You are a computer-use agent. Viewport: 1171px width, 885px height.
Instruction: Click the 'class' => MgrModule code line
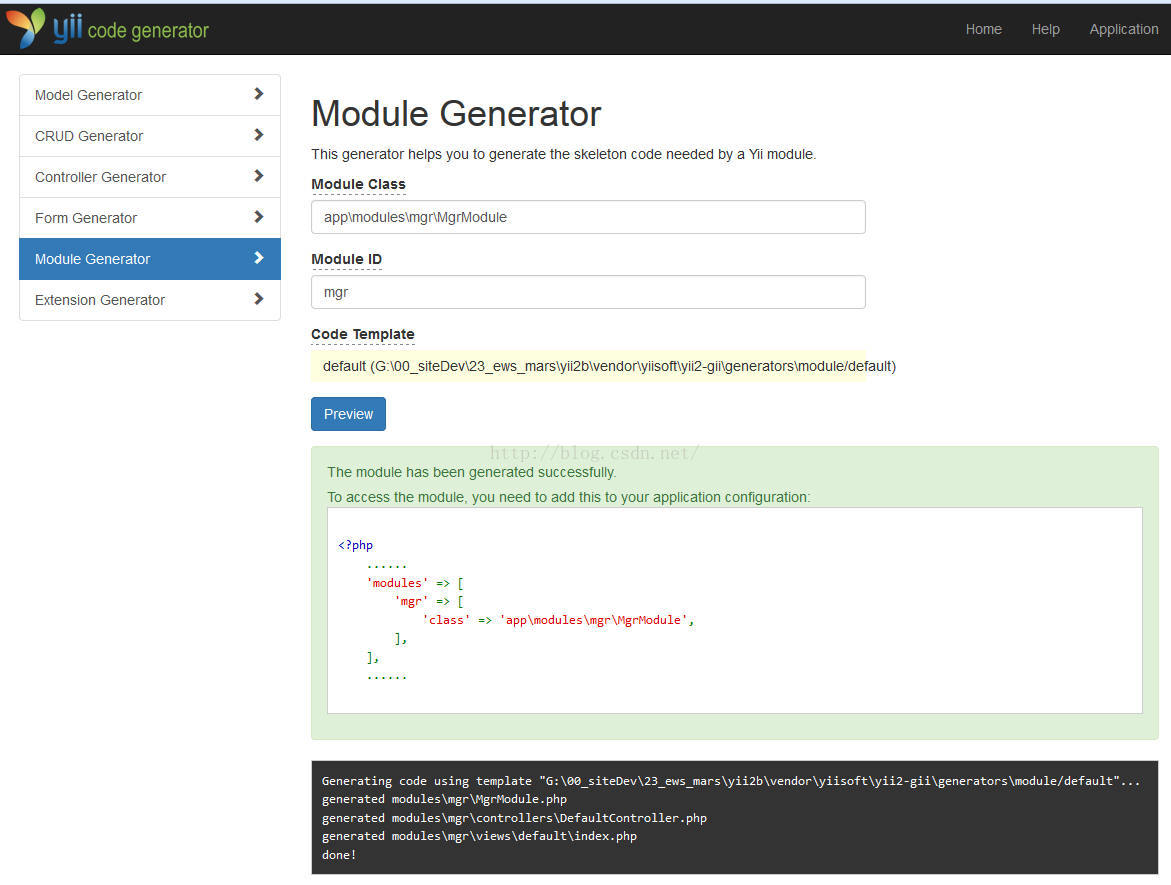point(559,620)
